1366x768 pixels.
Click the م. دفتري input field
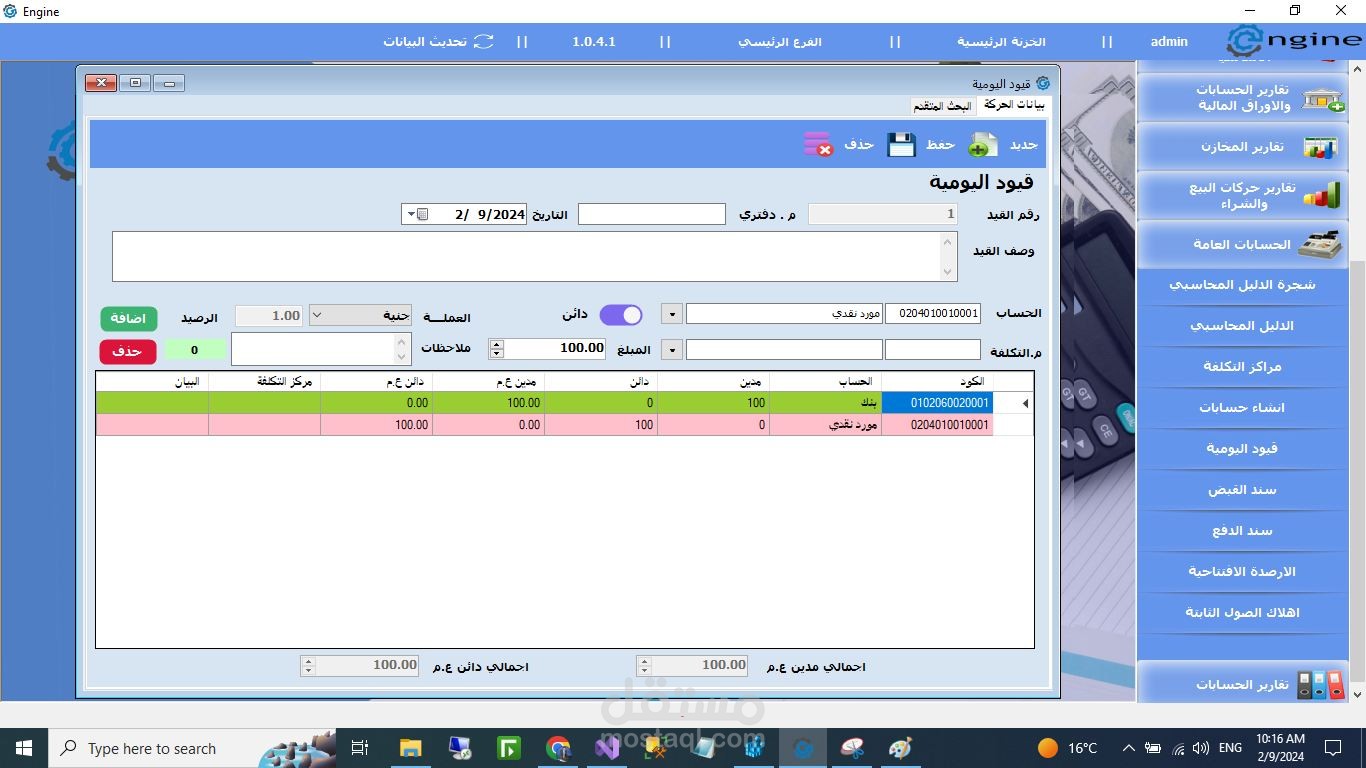coord(652,214)
